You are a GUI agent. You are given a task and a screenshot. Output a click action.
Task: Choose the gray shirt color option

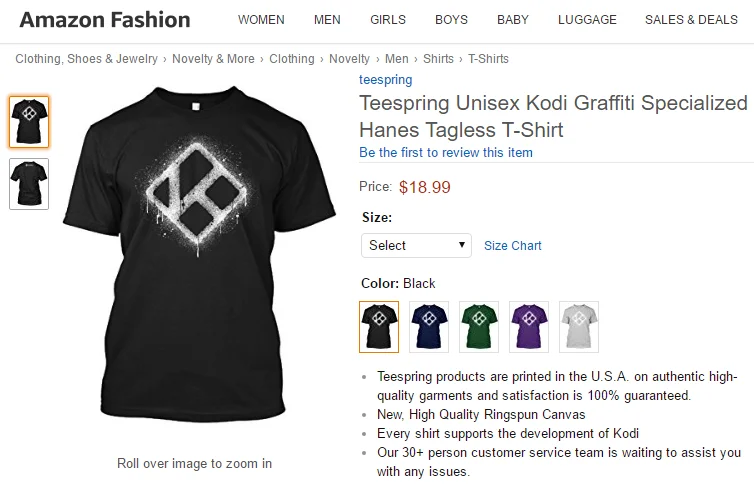[x=579, y=327]
